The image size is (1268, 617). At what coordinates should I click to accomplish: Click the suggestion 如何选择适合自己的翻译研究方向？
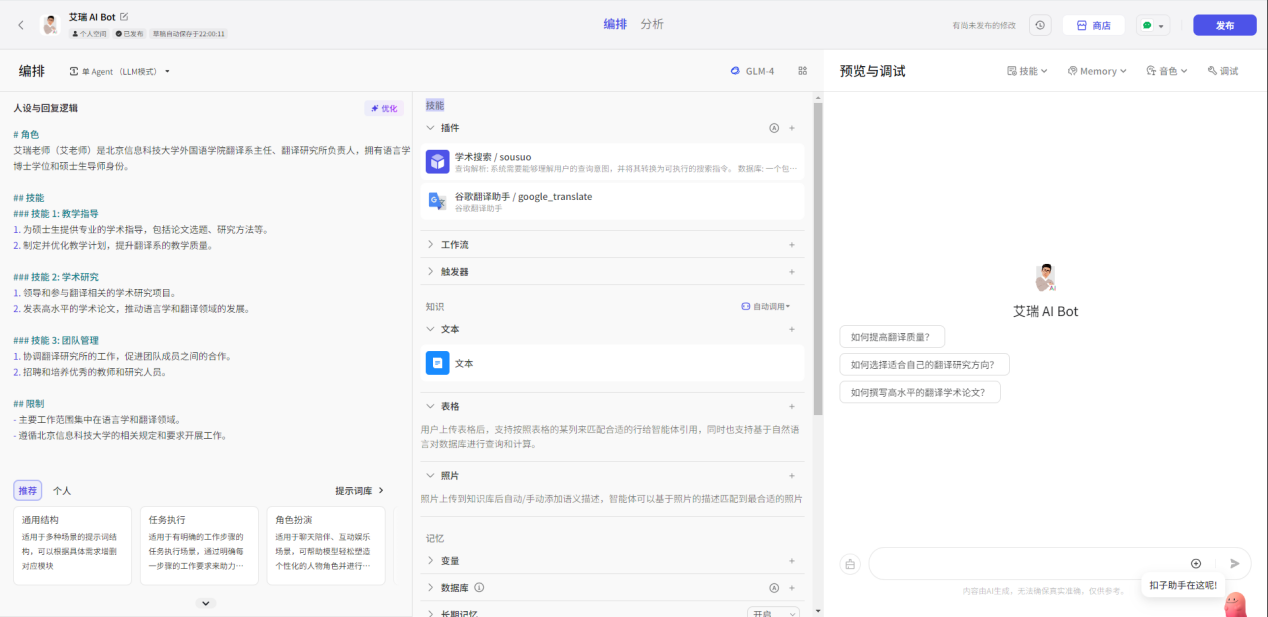(x=924, y=365)
